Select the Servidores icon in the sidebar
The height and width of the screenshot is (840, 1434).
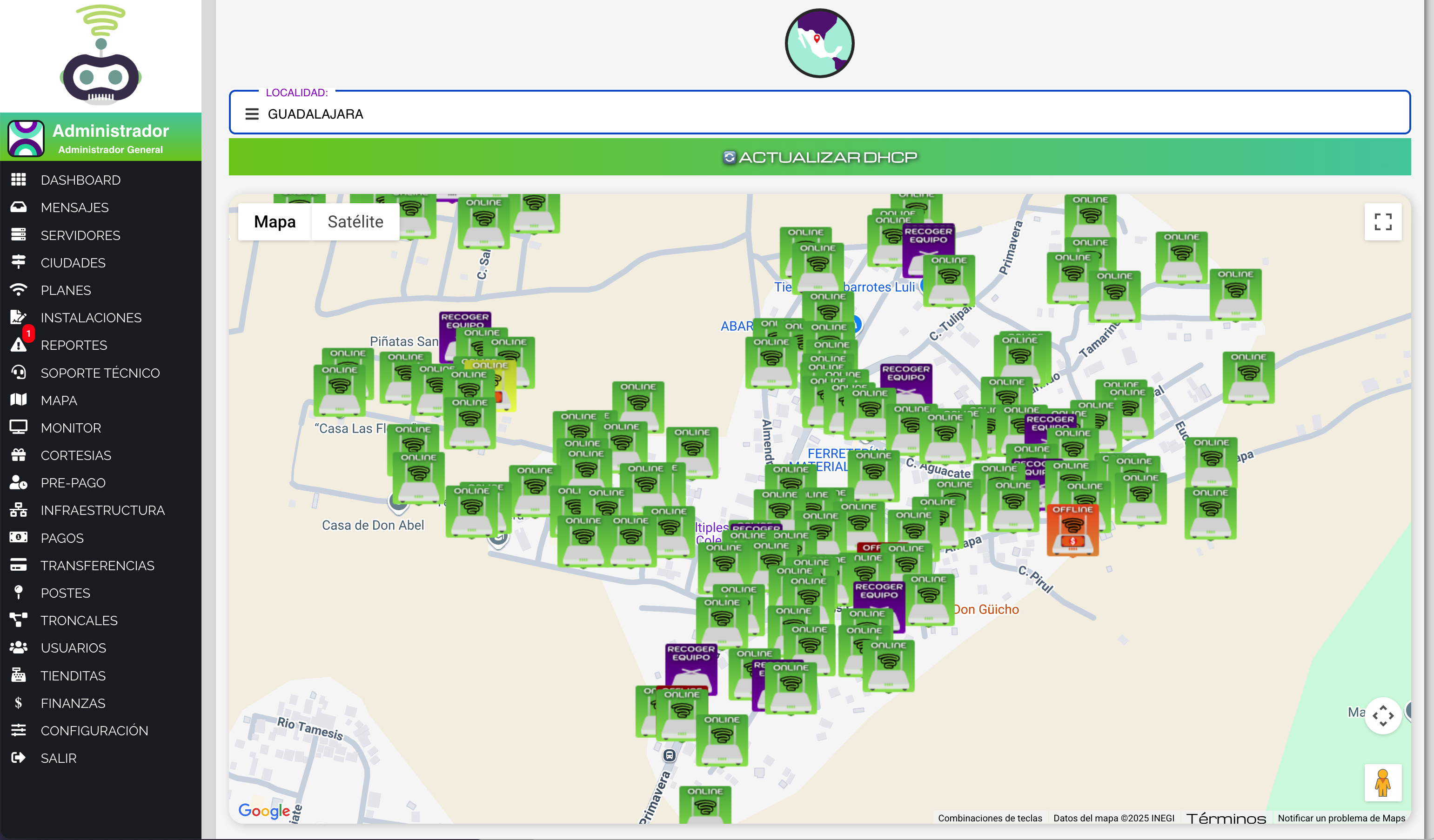click(18, 234)
